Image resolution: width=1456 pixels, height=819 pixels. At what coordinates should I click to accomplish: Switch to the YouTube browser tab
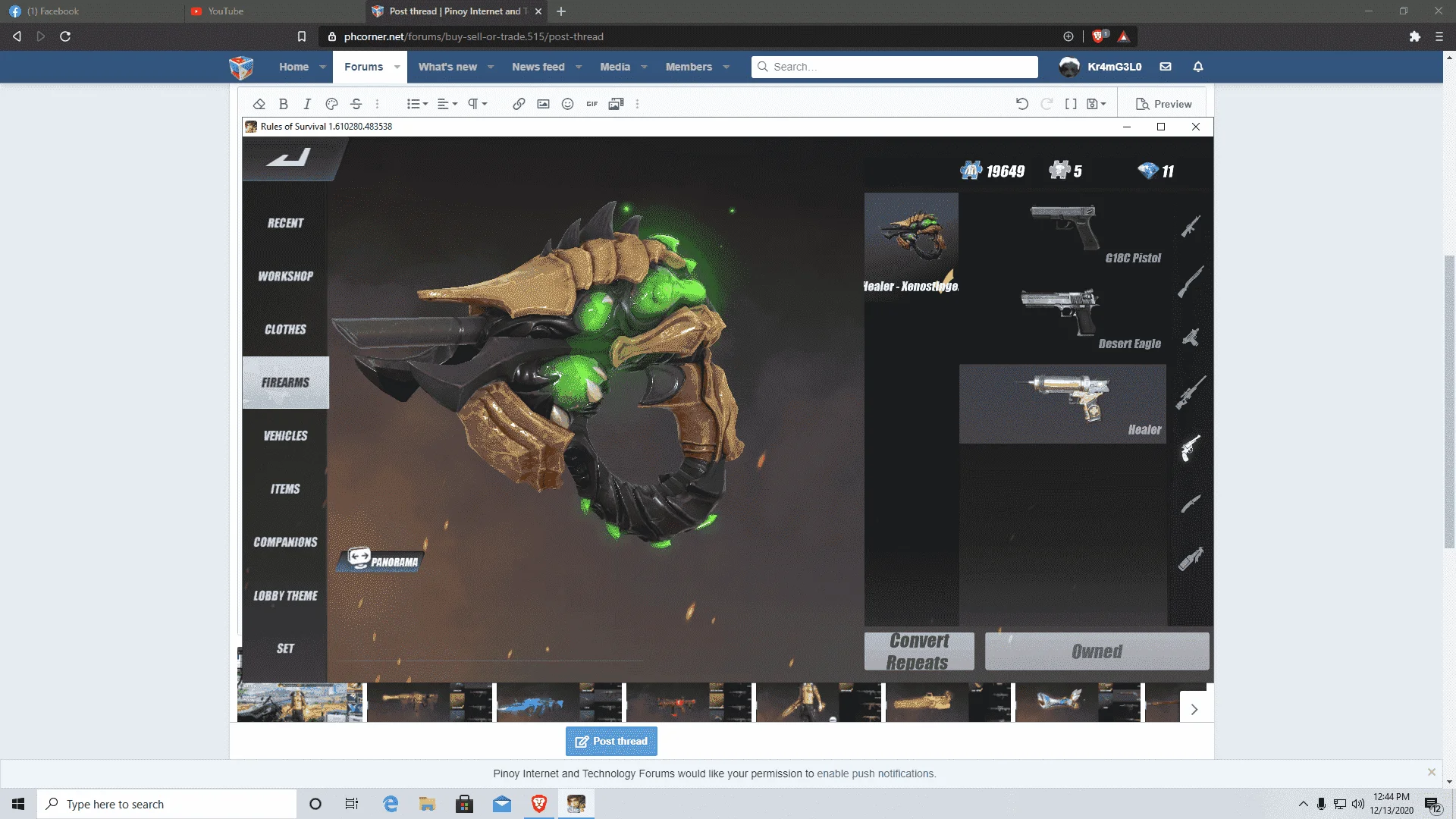(273, 11)
